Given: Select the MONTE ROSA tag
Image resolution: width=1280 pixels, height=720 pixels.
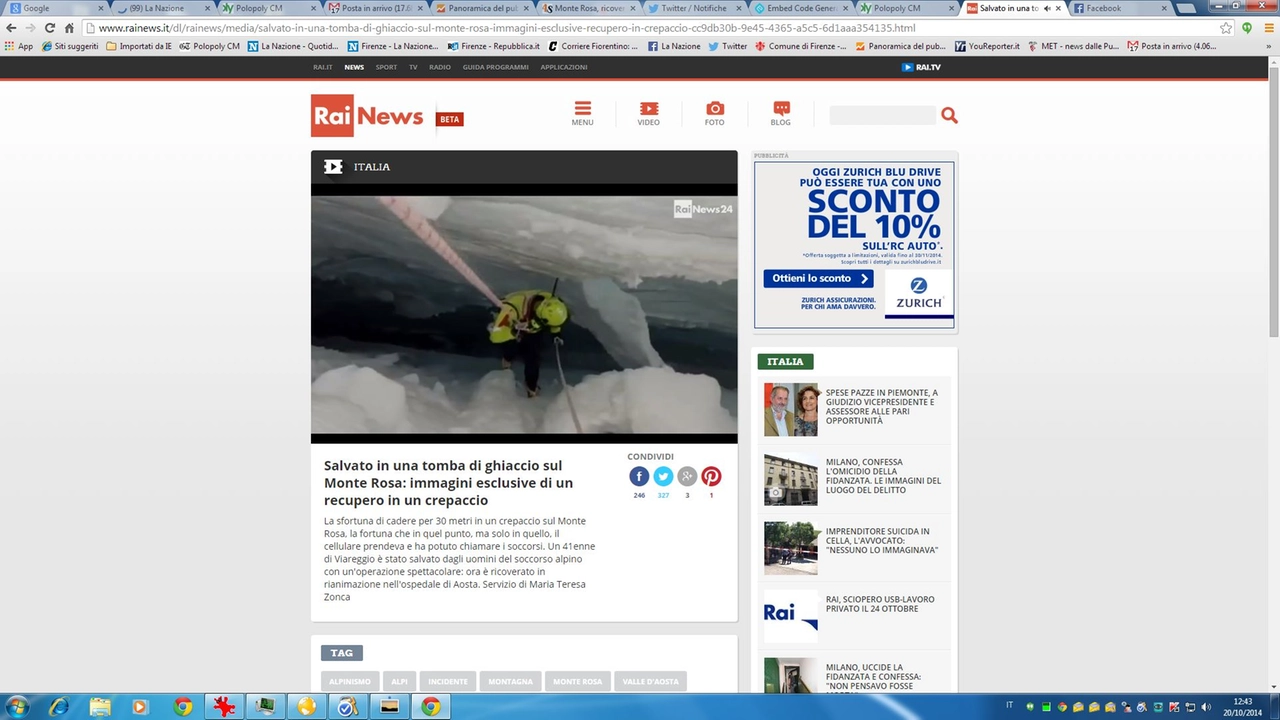Looking at the screenshot, I should tap(577, 682).
